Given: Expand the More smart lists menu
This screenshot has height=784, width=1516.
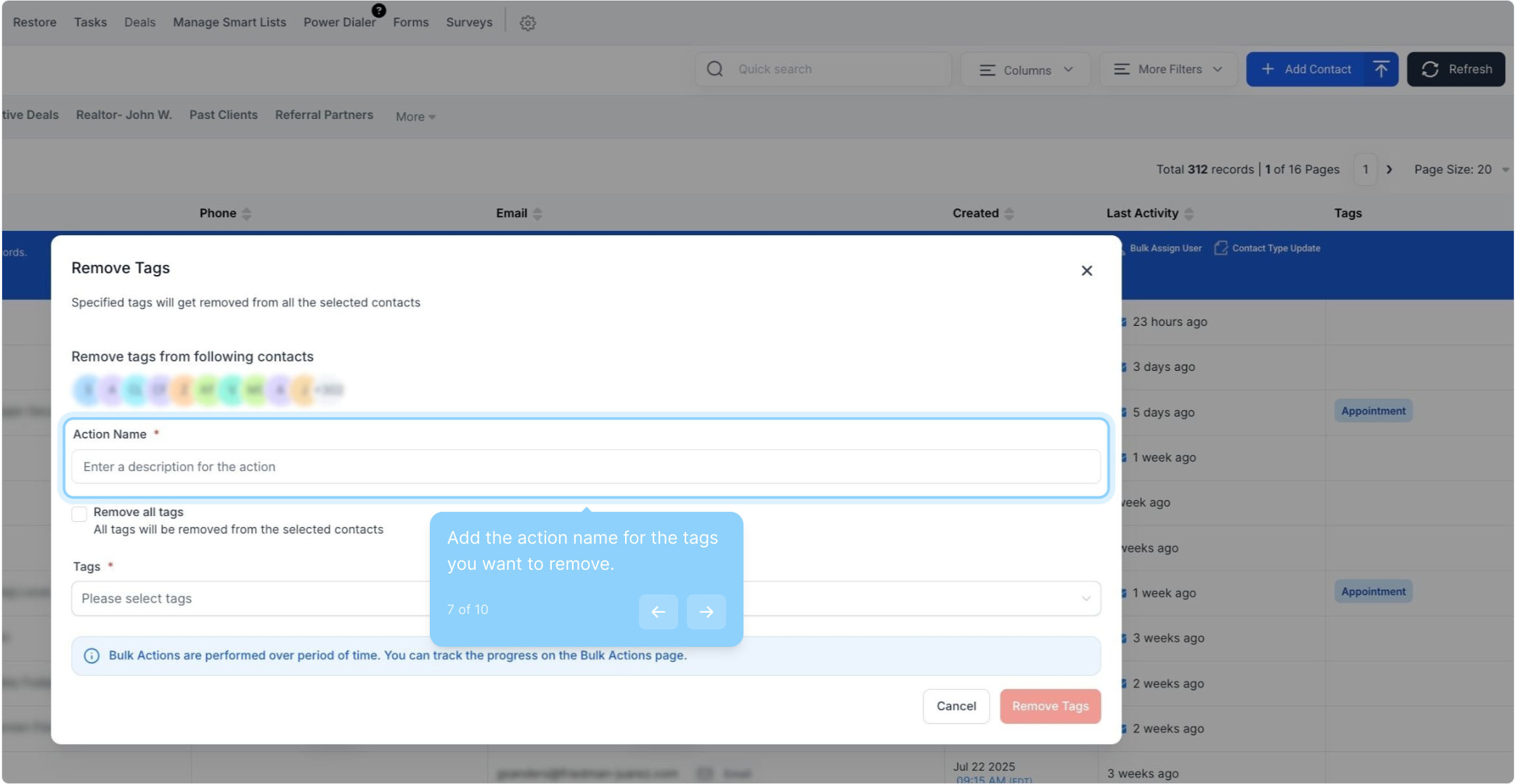Looking at the screenshot, I should tap(415, 117).
